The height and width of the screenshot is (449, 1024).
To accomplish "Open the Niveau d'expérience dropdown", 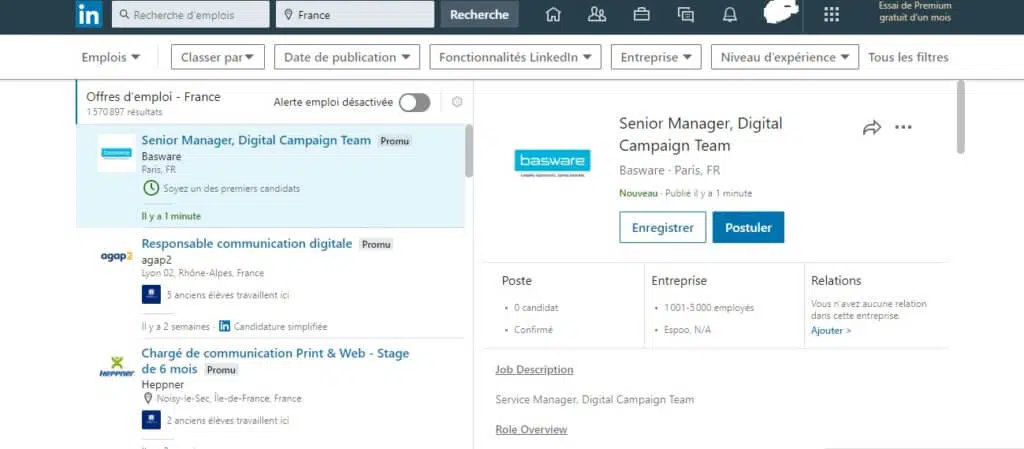I will coord(785,57).
